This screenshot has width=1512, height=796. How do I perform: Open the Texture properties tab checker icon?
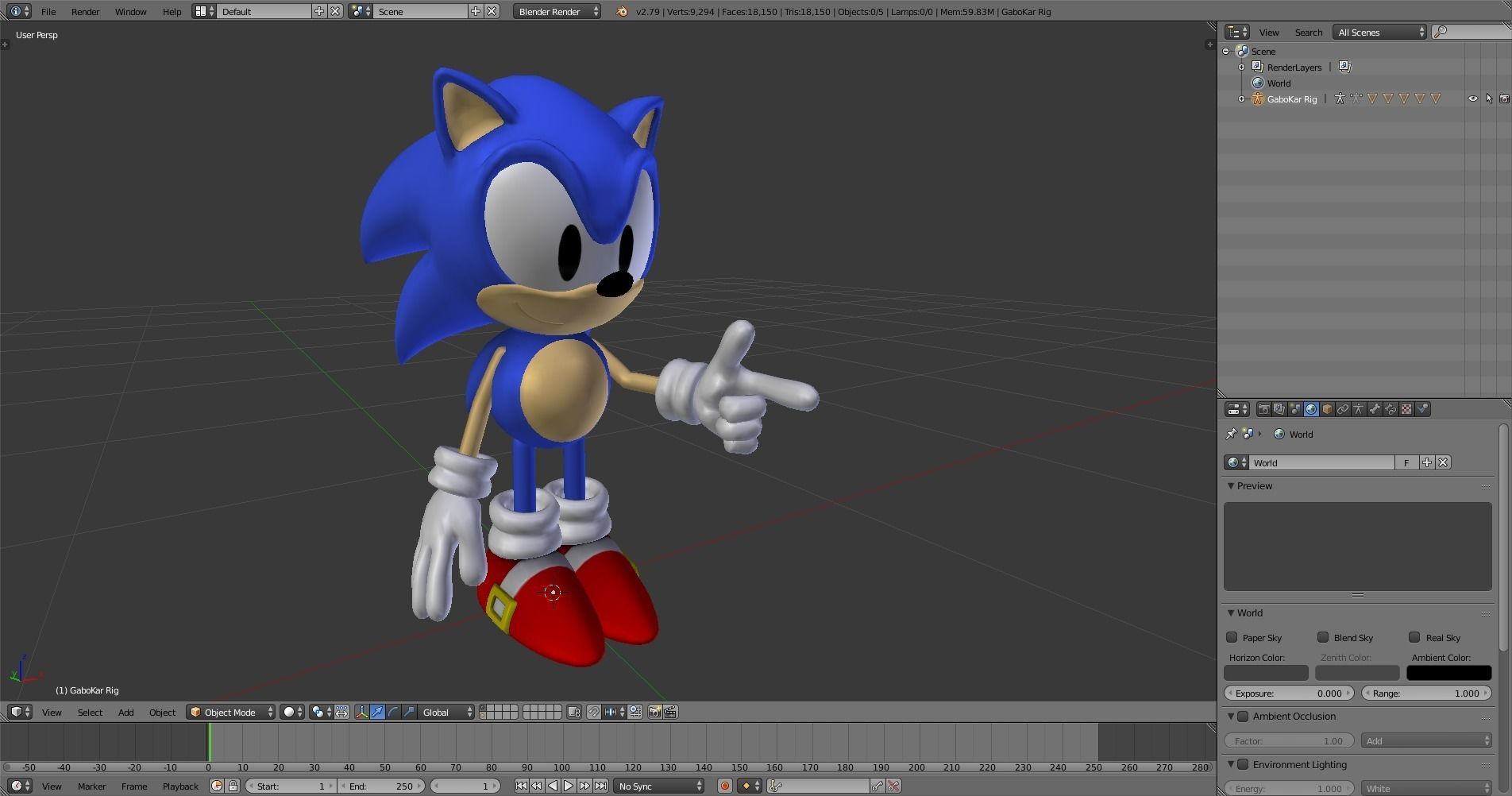click(x=1406, y=409)
